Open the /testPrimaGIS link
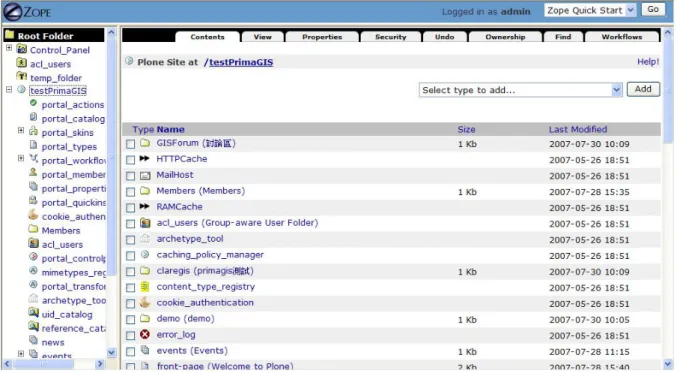The width and height of the screenshot is (680, 373). pyautogui.click(x=239, y=62)
